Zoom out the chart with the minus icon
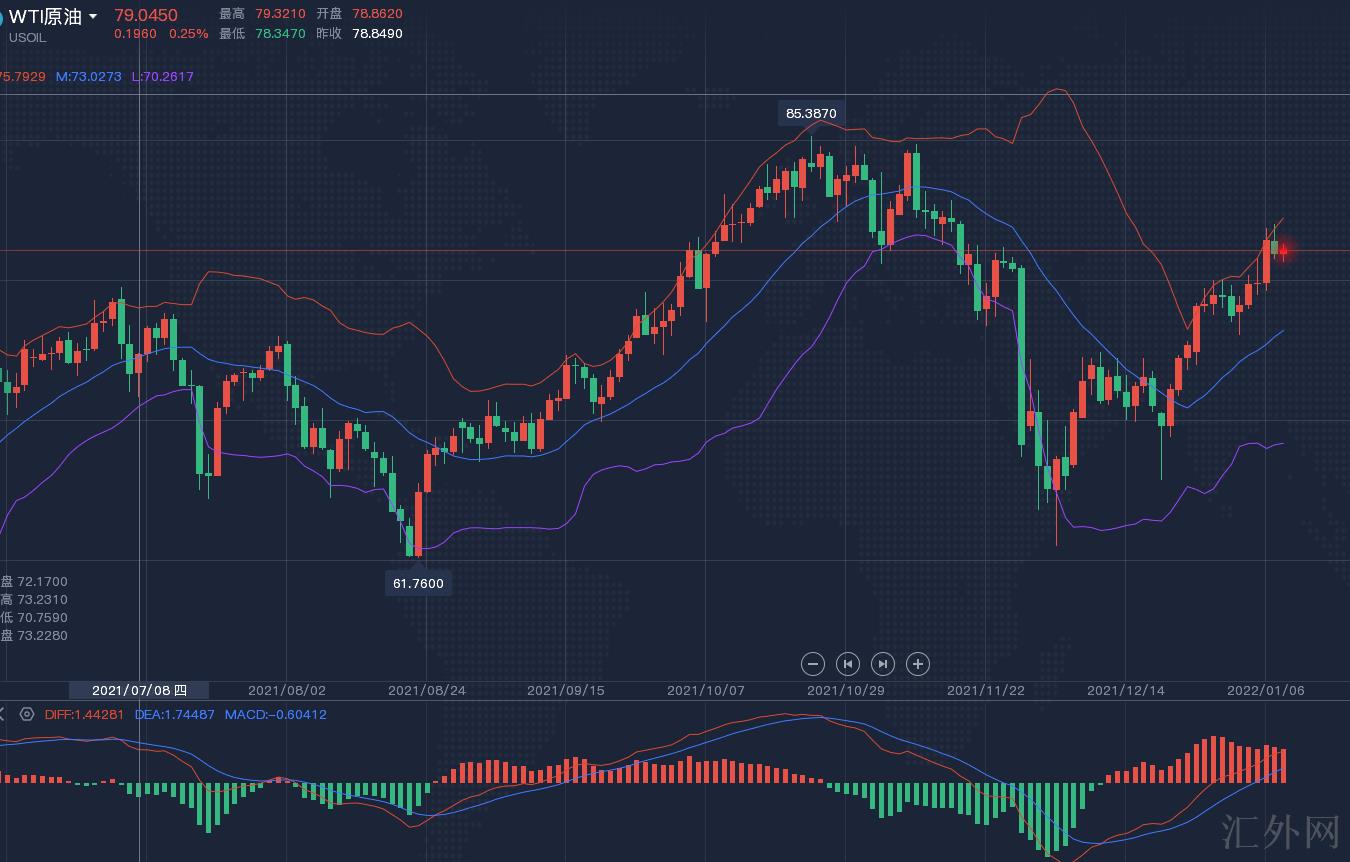The image size is (1350, 862). click(813, 664)
